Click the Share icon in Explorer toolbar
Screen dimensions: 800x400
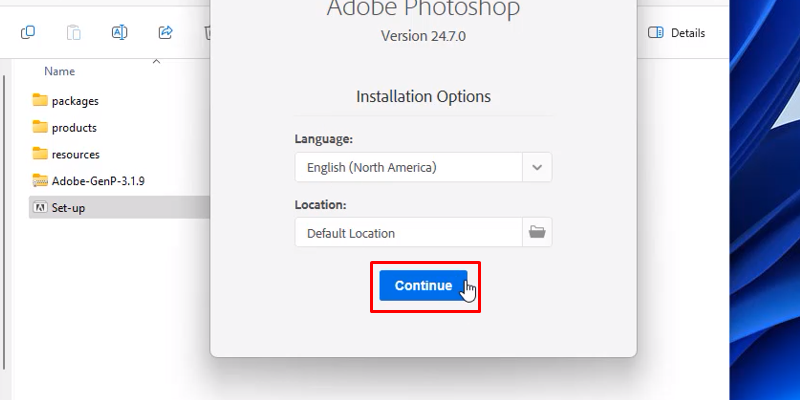(165, 33)
